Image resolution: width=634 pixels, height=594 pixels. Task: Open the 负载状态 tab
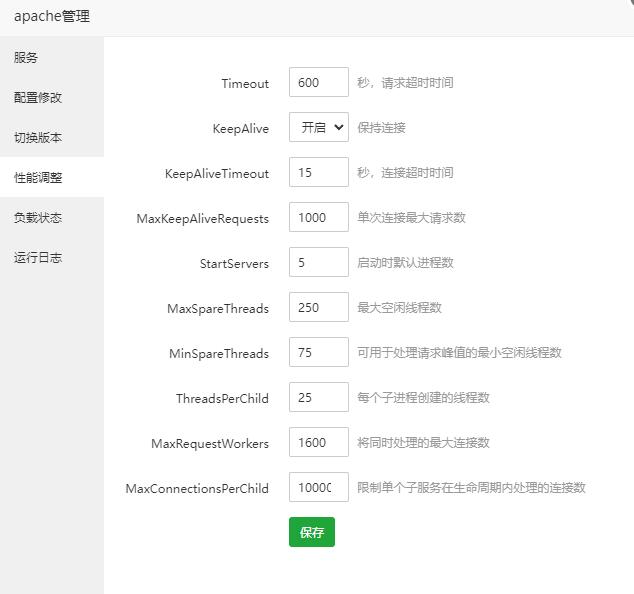click(x=52, y=217)
